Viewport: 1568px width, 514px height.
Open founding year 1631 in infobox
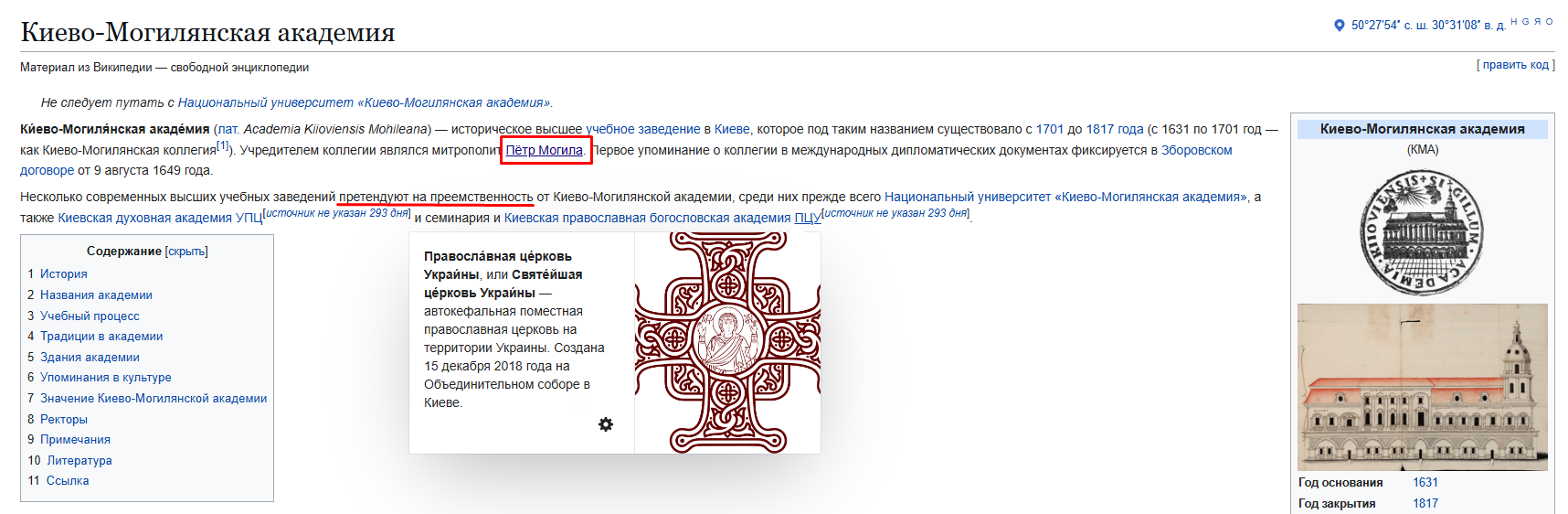point(1425,482)
